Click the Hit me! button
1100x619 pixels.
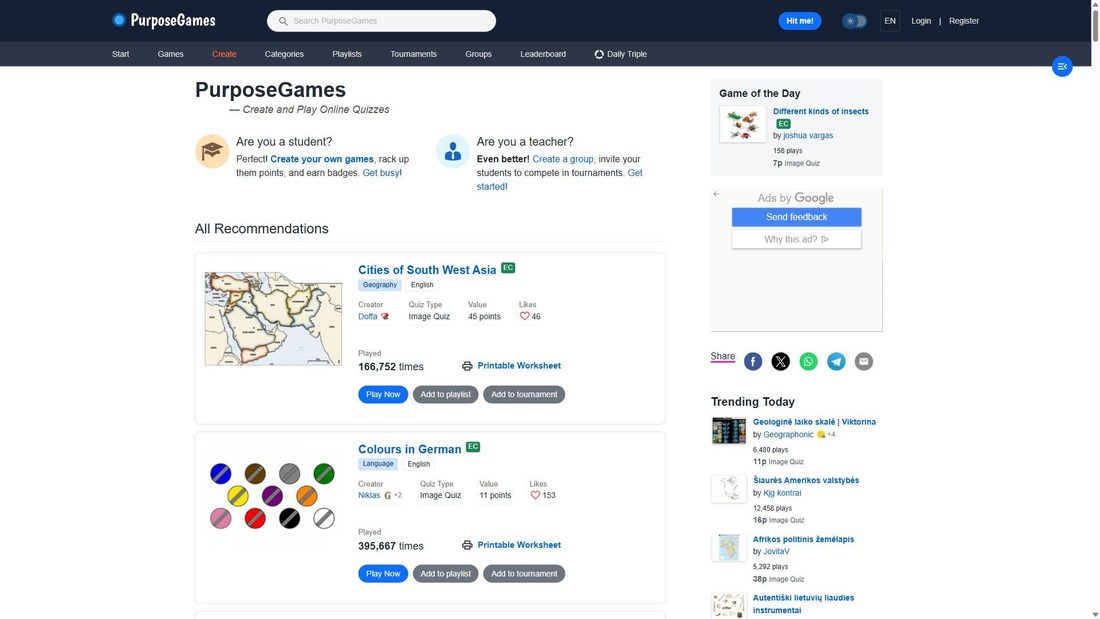(800, 21)
